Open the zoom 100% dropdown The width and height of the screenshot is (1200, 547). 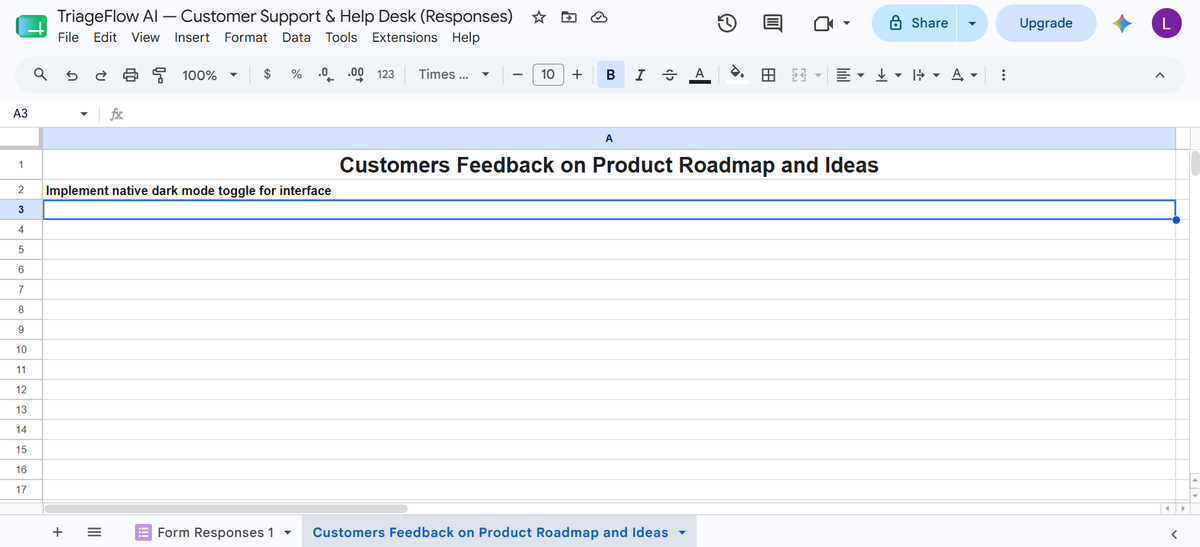point(210,74)
